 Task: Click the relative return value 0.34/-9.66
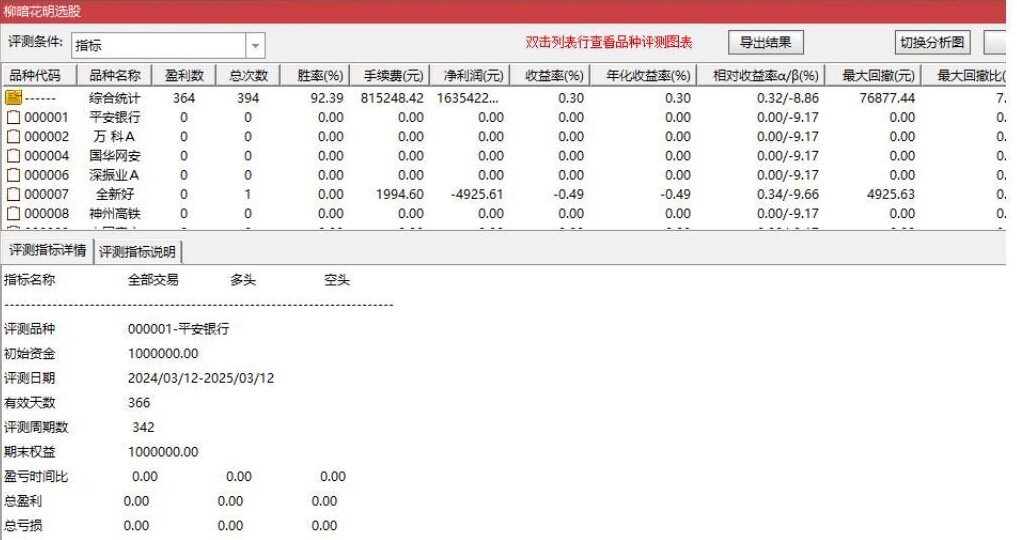pyautogui.click(x=787, y=194)
